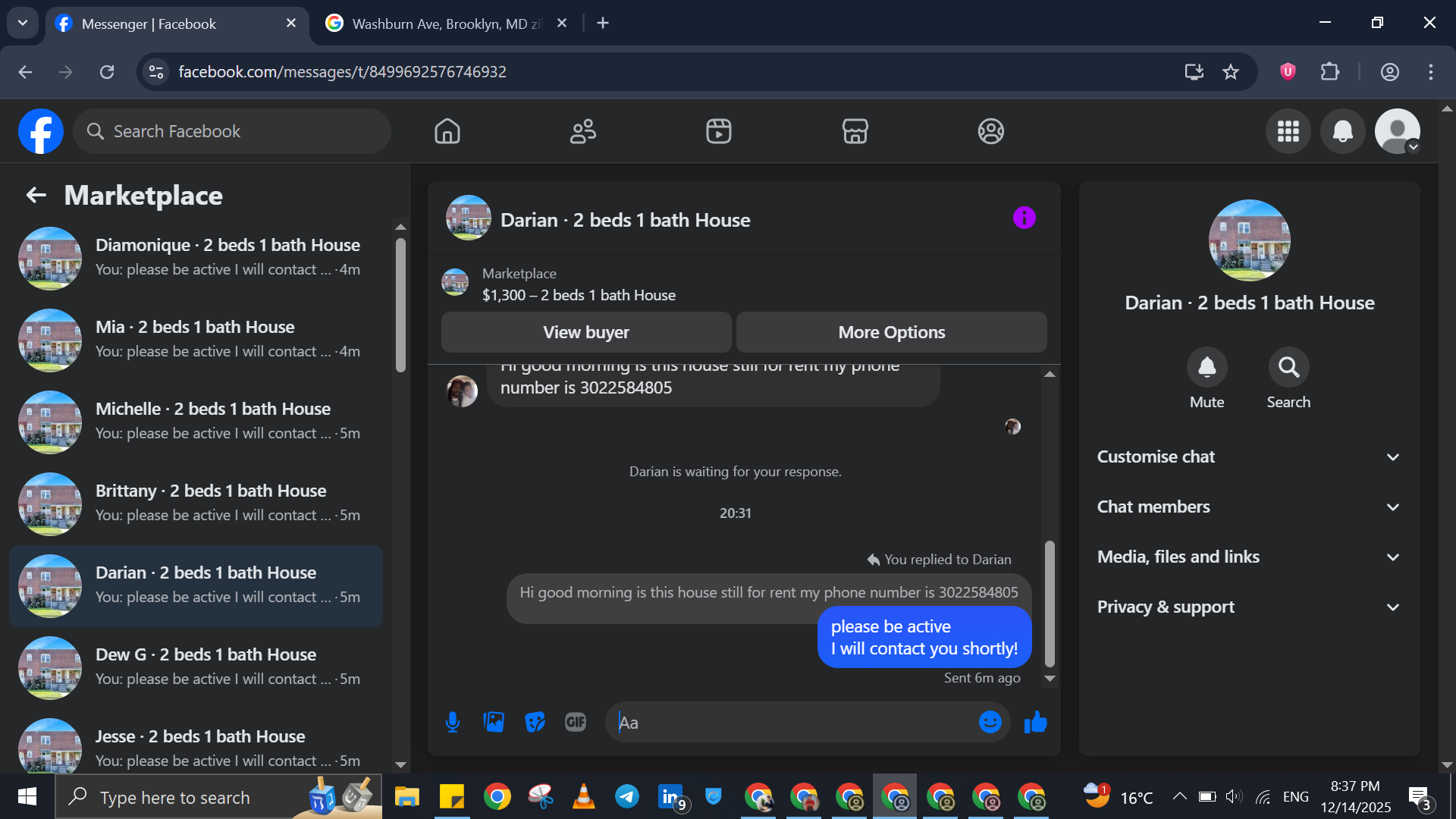1456x819 pixels.
Task: Toggle the conversation information panel
Action: (1024, 218)
